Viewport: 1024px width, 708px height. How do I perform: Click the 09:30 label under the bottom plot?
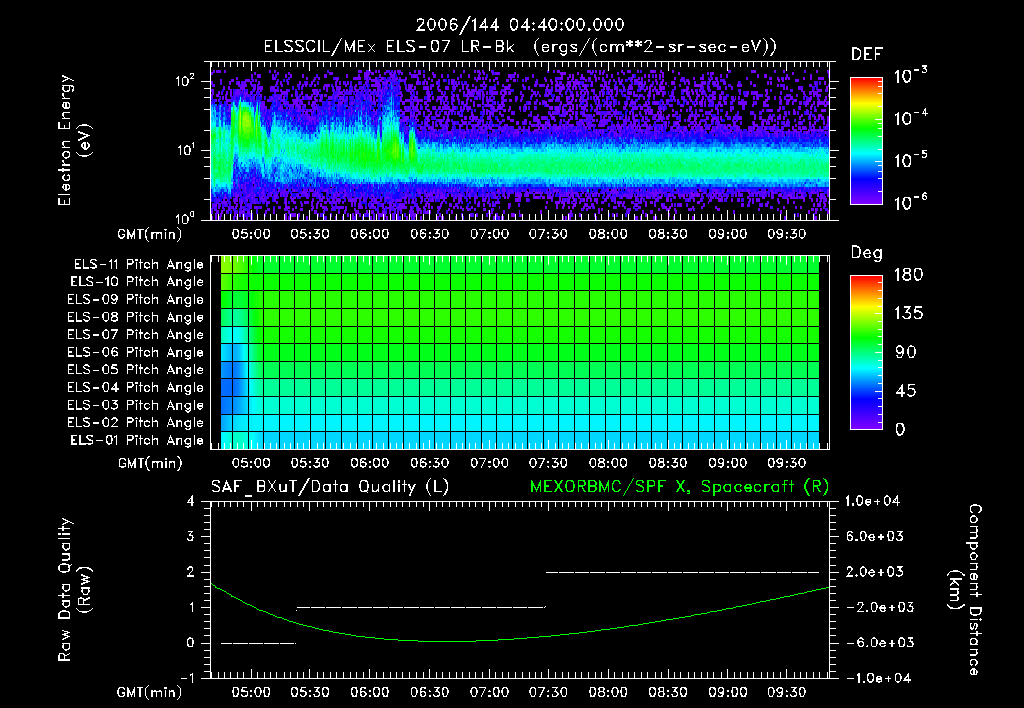(786, 692)
